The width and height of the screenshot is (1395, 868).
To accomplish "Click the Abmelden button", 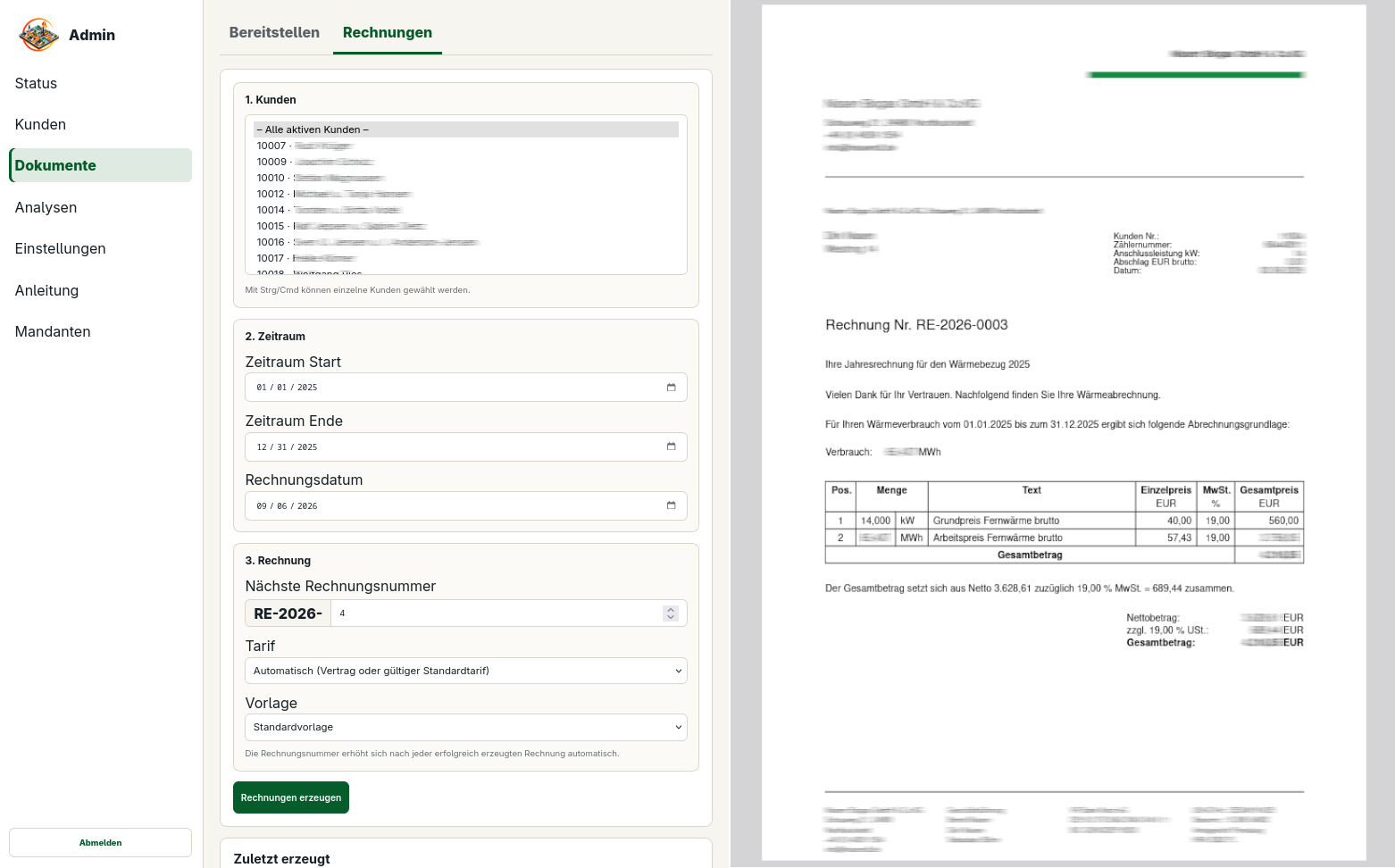I will (x=100, y=842).
